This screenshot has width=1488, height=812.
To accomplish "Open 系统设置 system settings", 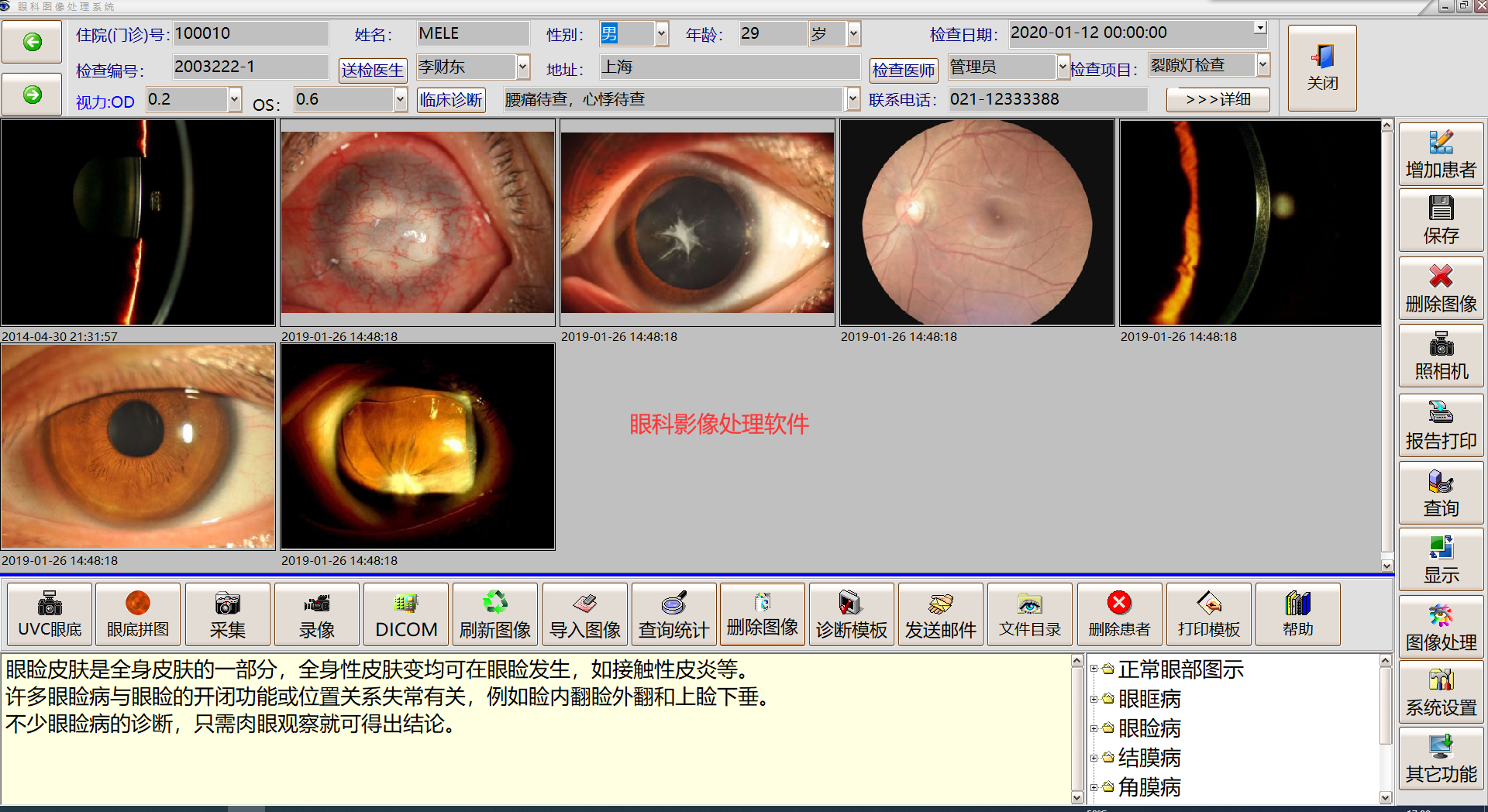I will [x=1440, y=692].
